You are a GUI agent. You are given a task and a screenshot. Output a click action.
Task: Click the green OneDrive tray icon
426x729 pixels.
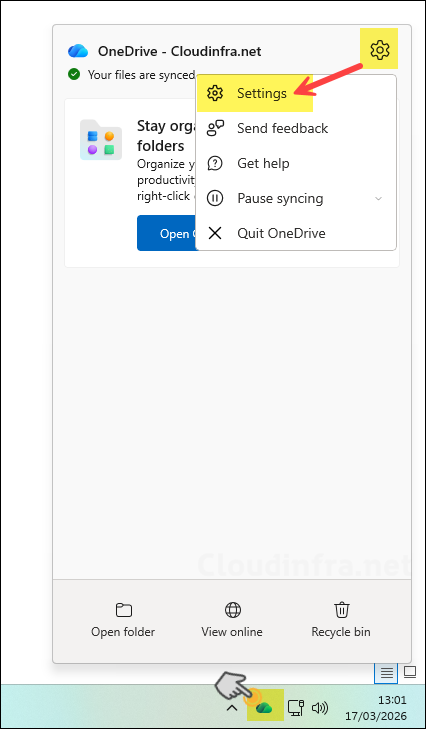click(264, 707)
